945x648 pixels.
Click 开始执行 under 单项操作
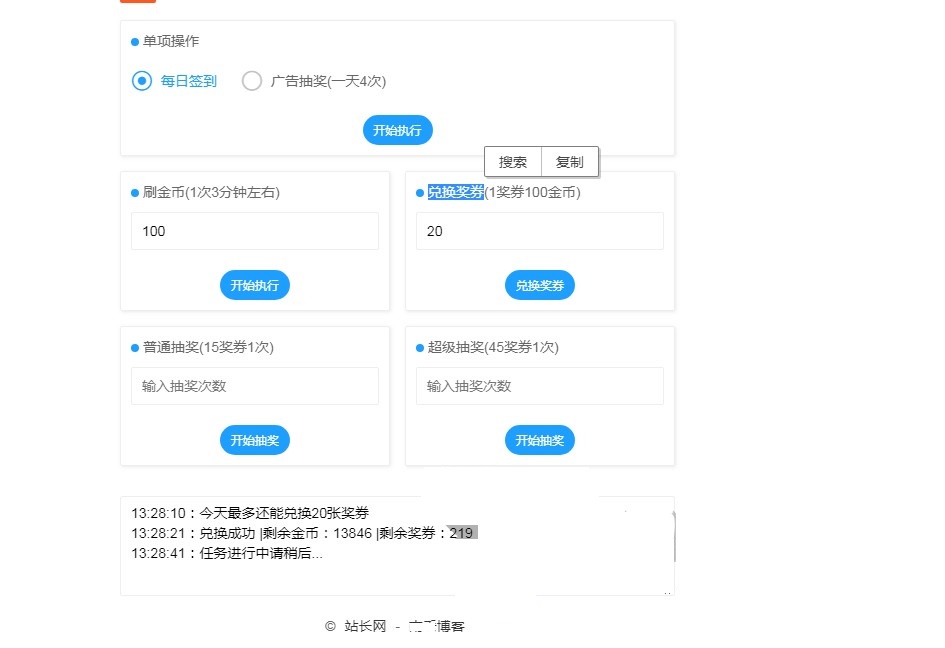[397, 130]
